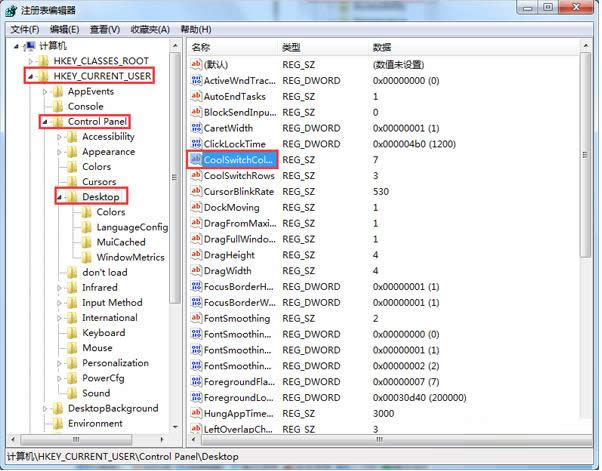Open the 帮助(H) menu
This screenshot has width=602, height=471.
click(196, 30)
